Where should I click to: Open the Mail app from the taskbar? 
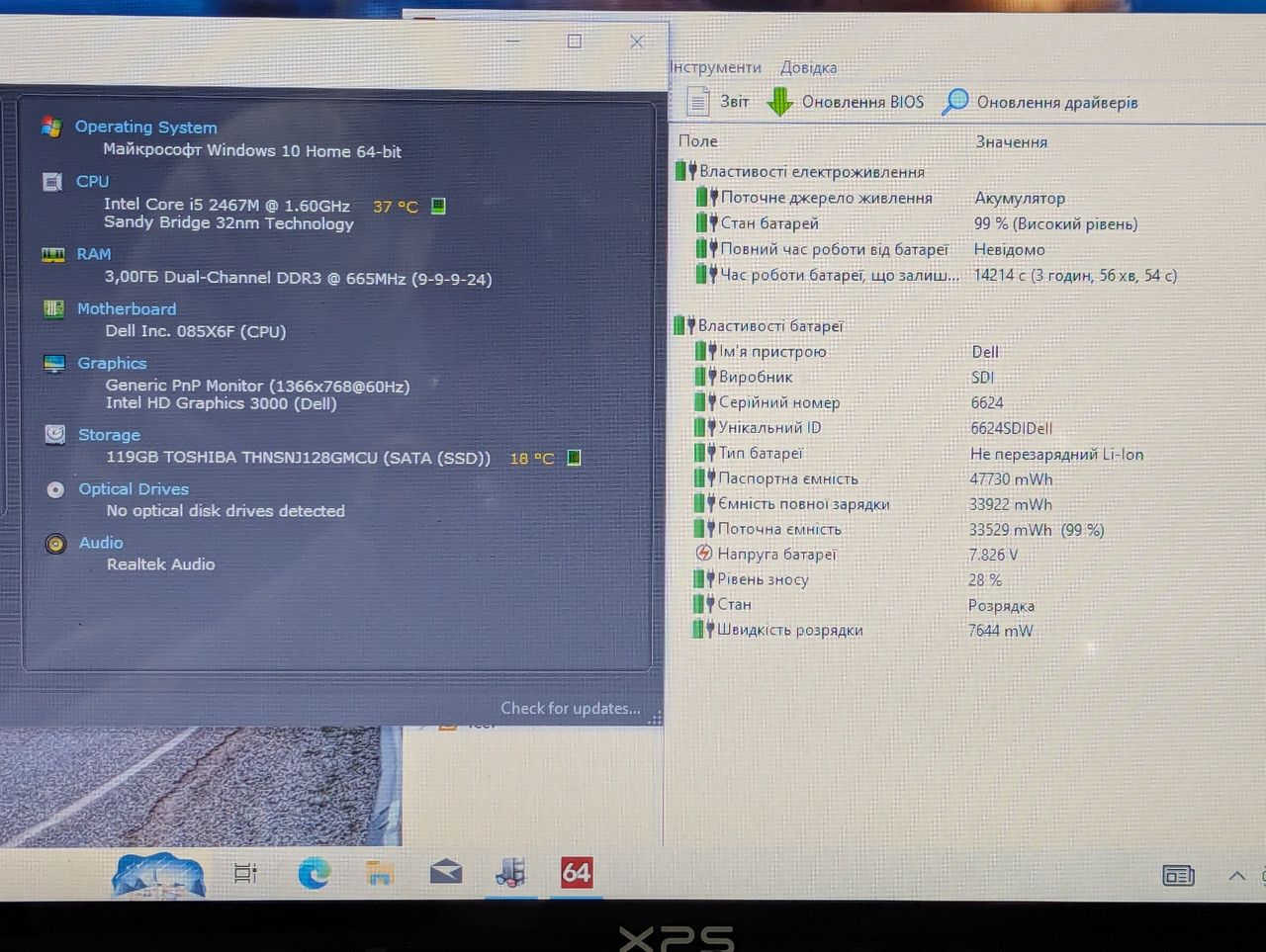pyautogui.click(x=446, y=872)
